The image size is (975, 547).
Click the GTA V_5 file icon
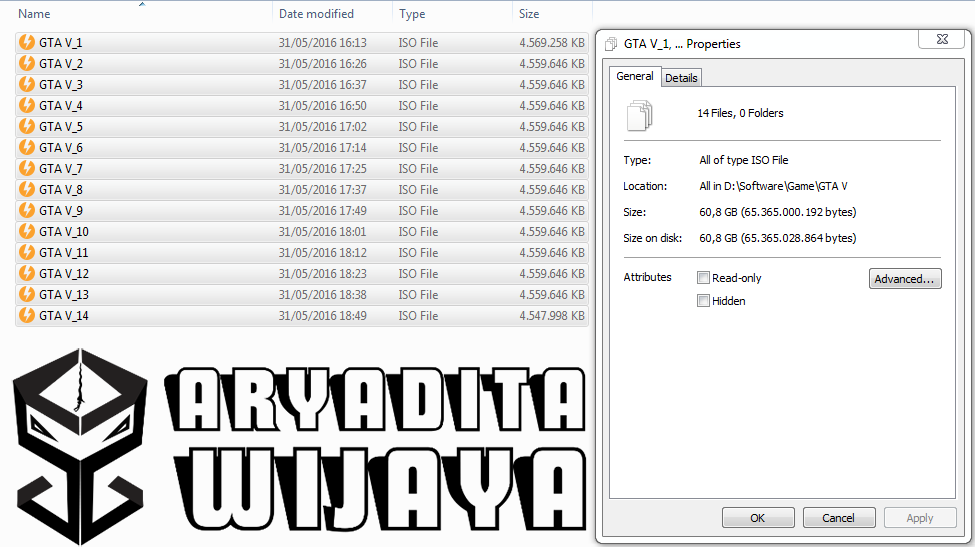click(27, 126)
